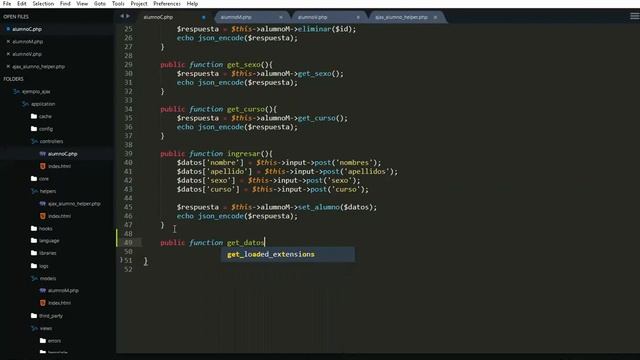The width and height of the screenshot is (640, 360).
Task: Open index.html under models folder
Action: [59, 303]
